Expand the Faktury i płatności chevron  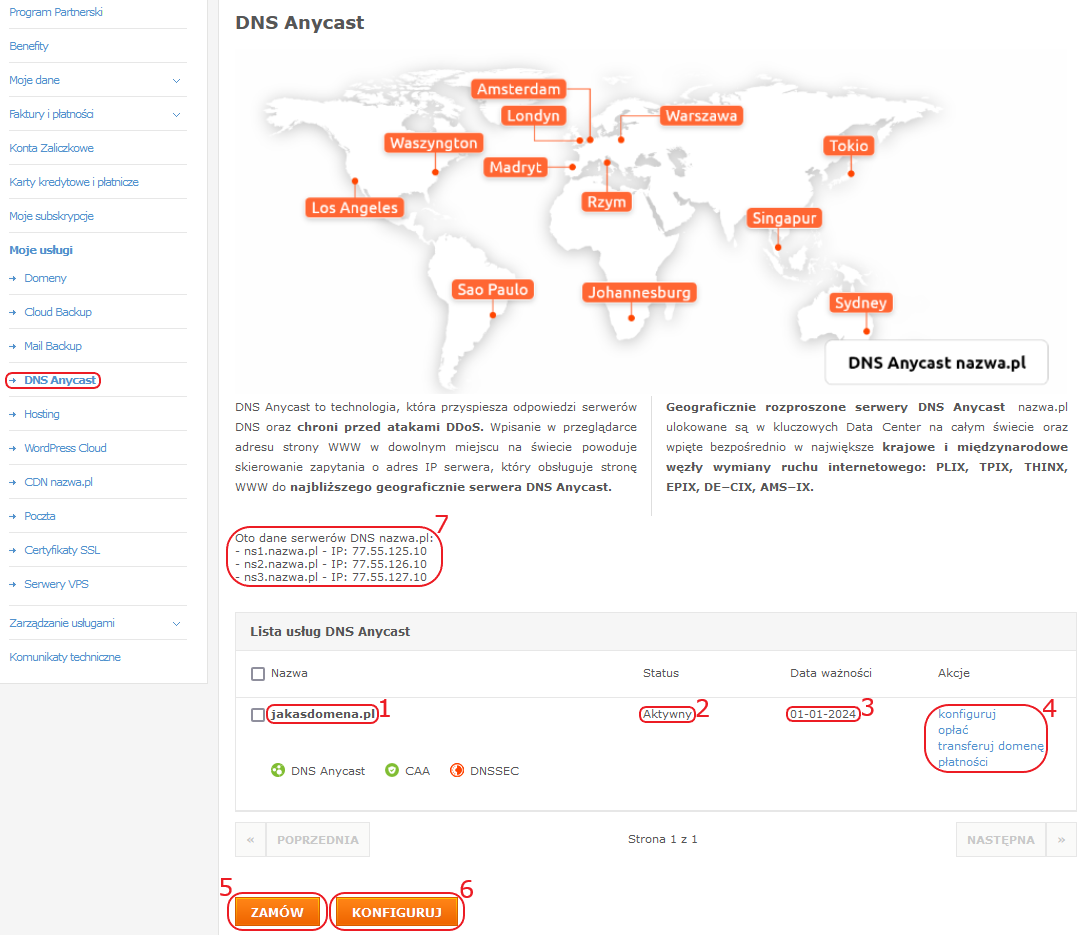coord(177,115)
